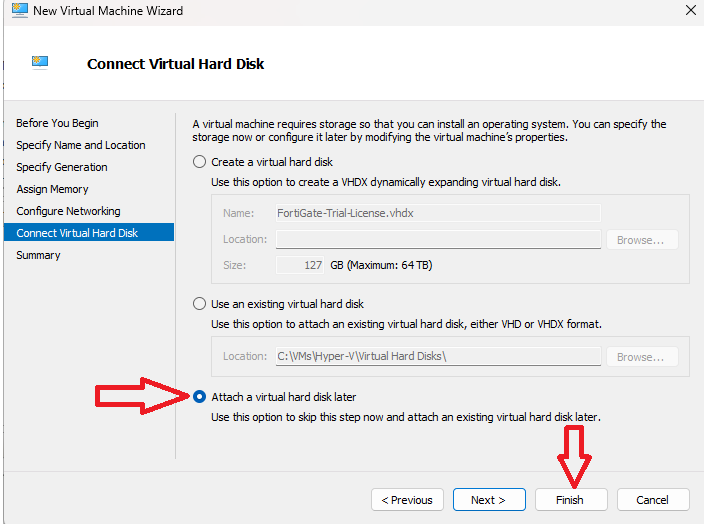Click the wizard icon in the title bar
705x524 pixels.
click(x=17, y=11)
